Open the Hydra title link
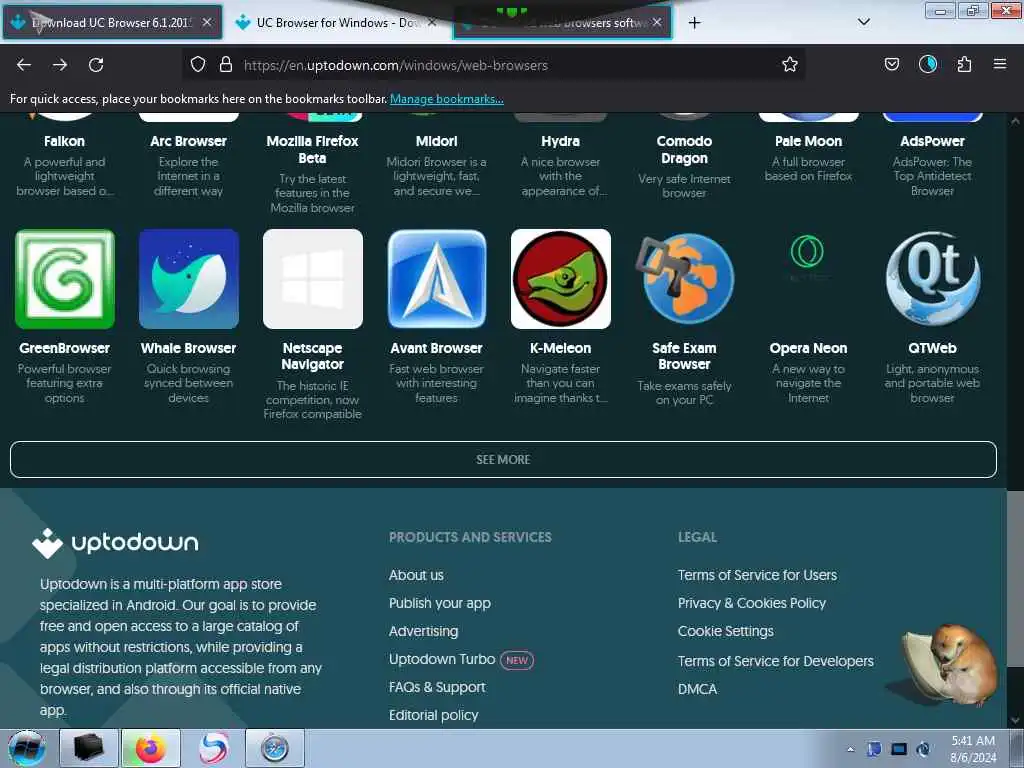1024x768 pixels. 560,141
